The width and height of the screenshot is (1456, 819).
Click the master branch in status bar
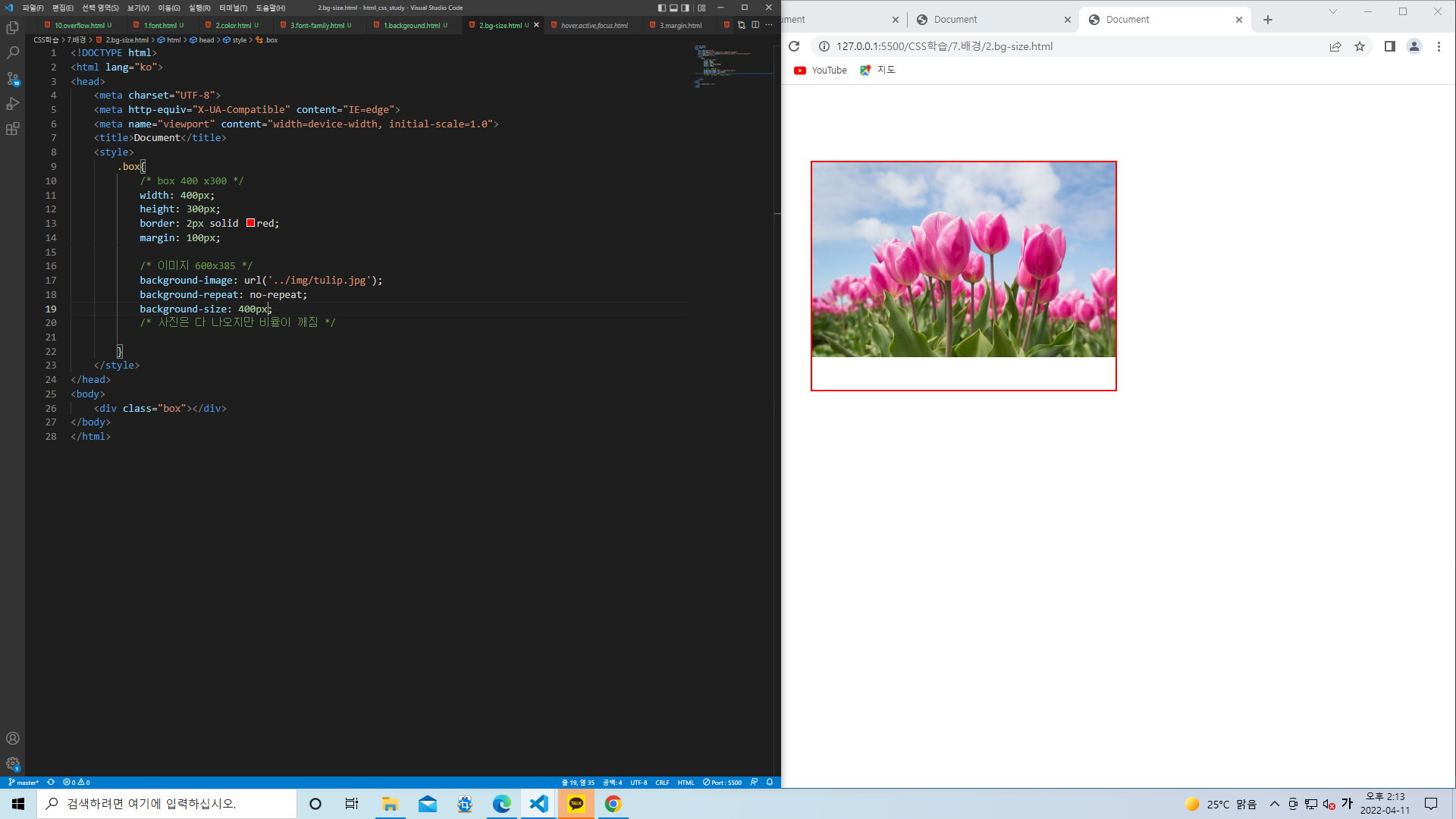point(24,783)
